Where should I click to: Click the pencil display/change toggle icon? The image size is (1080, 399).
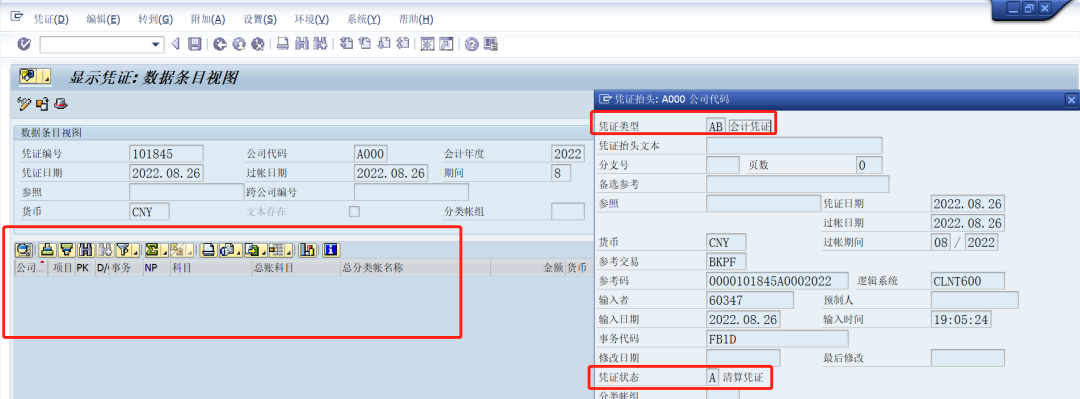pos(24,104)
